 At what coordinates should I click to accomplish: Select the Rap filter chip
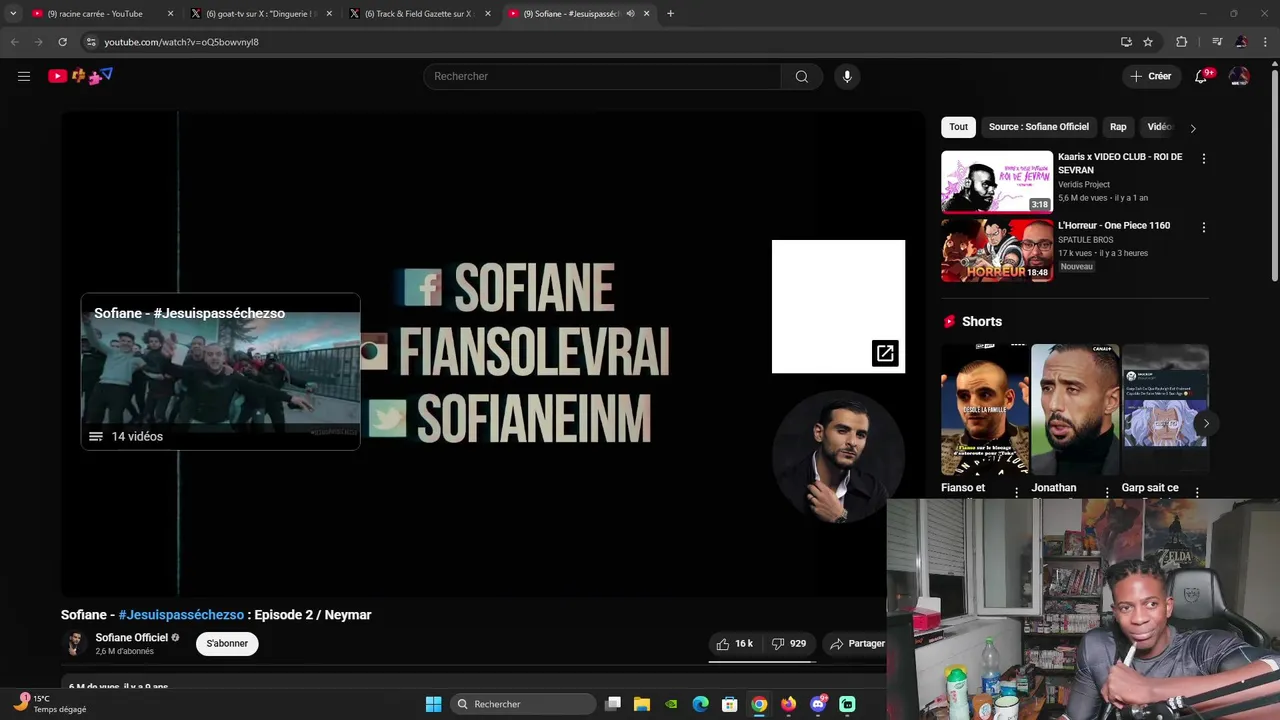tap(1118, 127)
